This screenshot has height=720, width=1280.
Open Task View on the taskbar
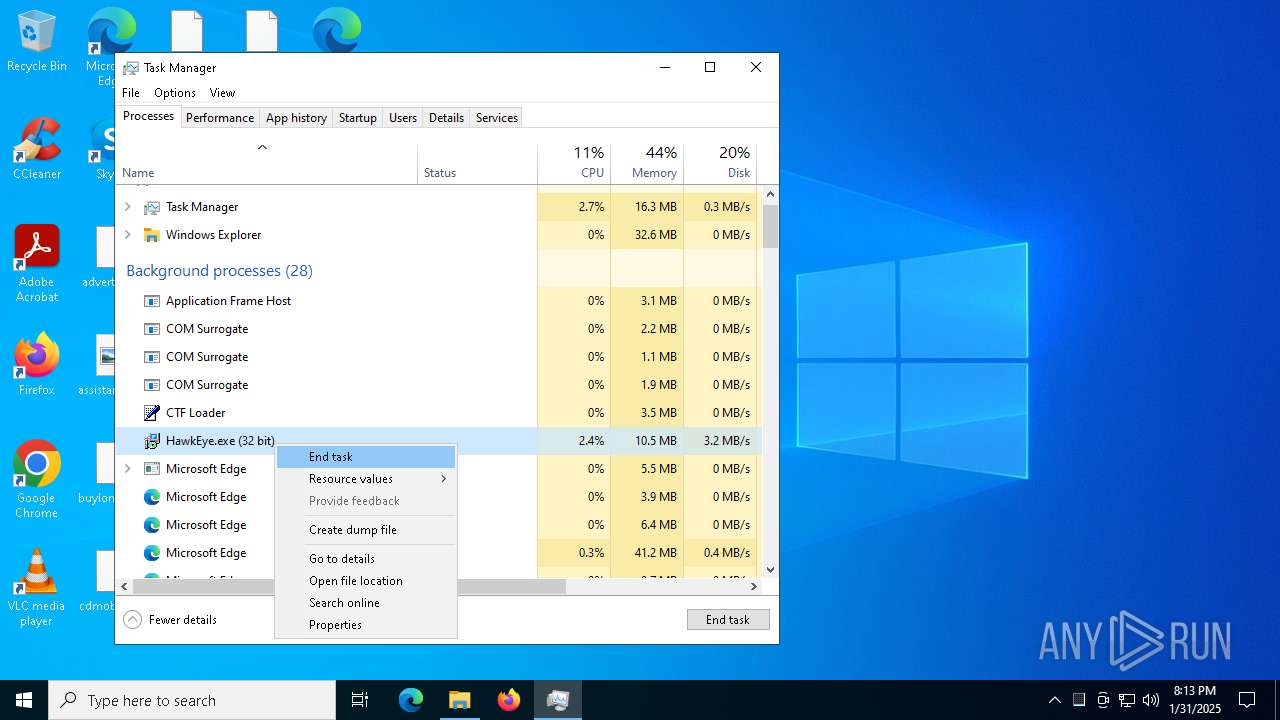[360, 700]
